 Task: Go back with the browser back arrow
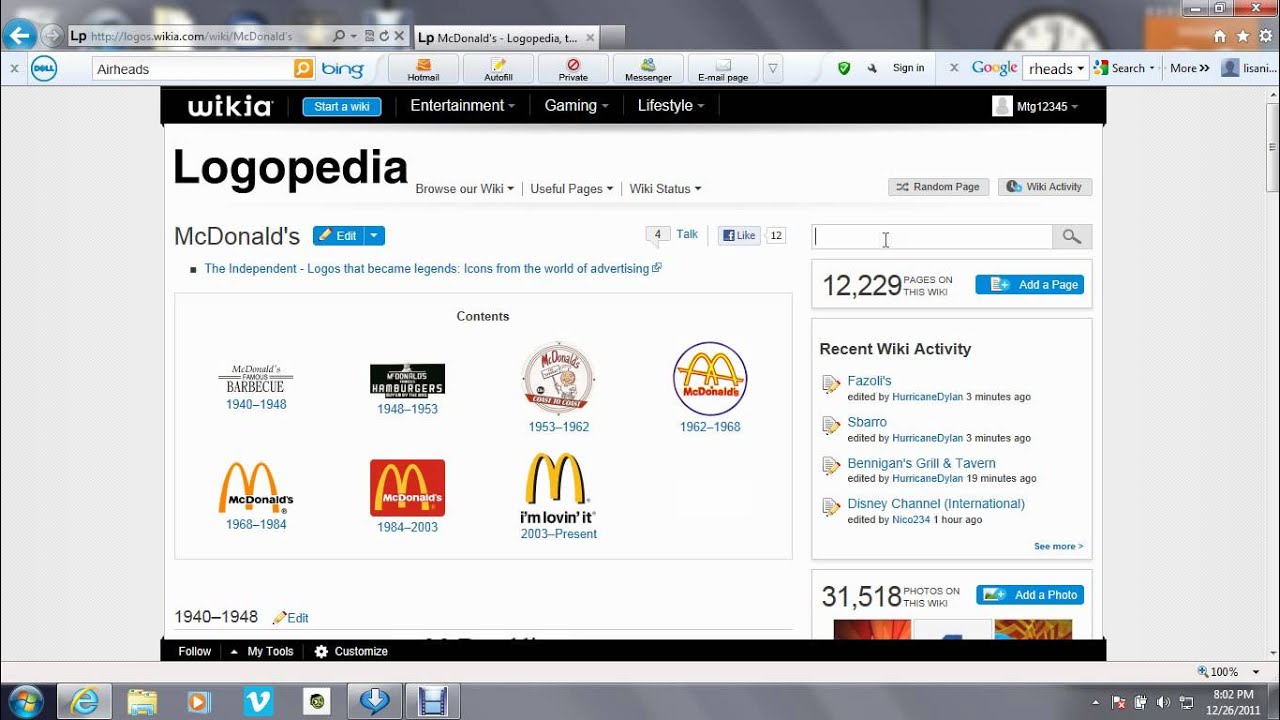click(x=20, y=36)
